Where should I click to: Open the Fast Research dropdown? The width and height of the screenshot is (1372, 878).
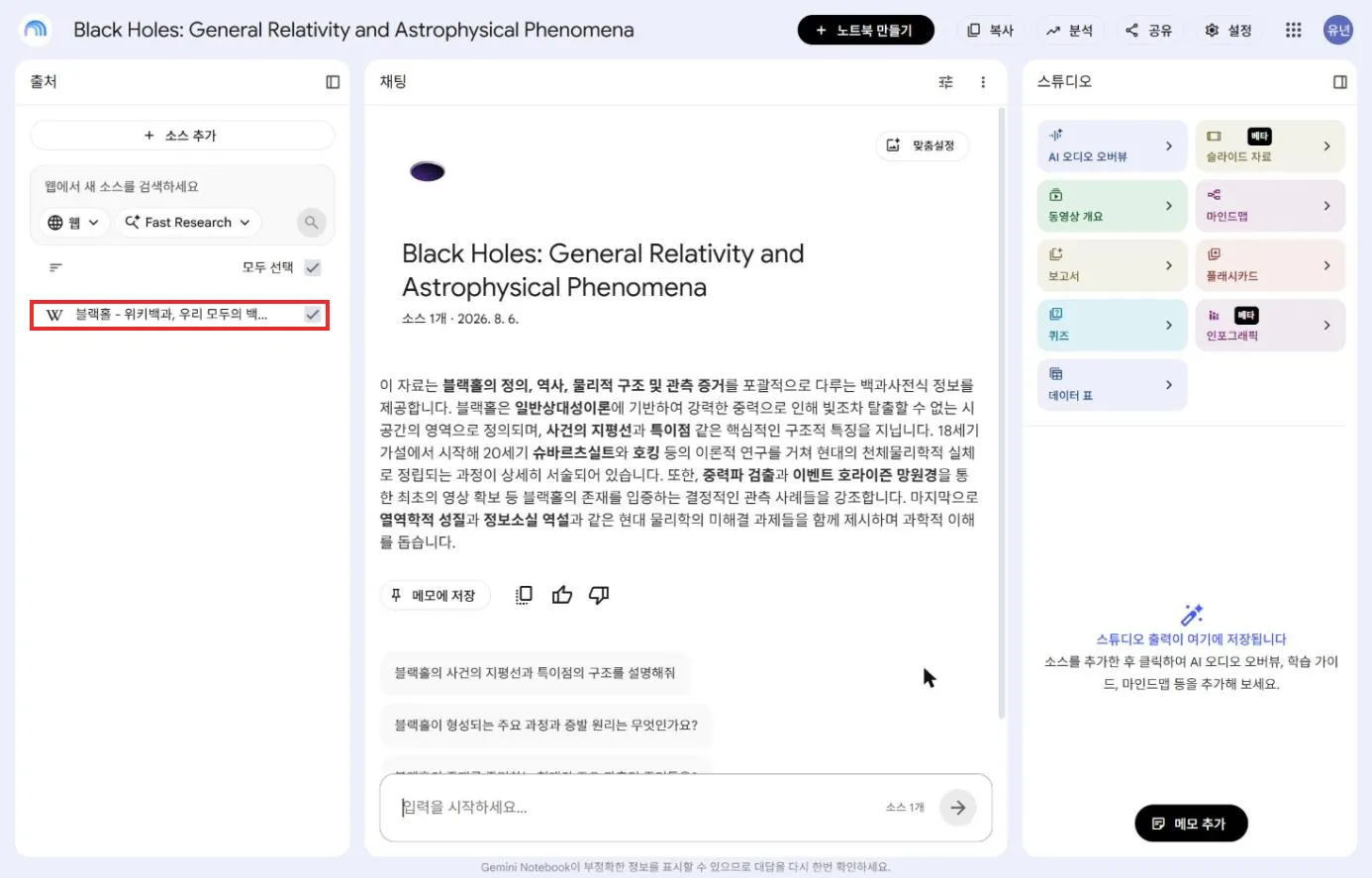[188, 223]
